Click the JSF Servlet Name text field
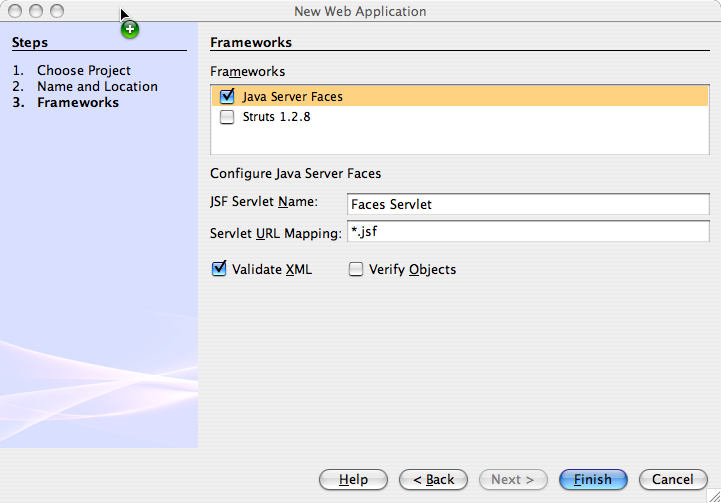This screenshot has height=503, width=721. [x=527, y=204]
